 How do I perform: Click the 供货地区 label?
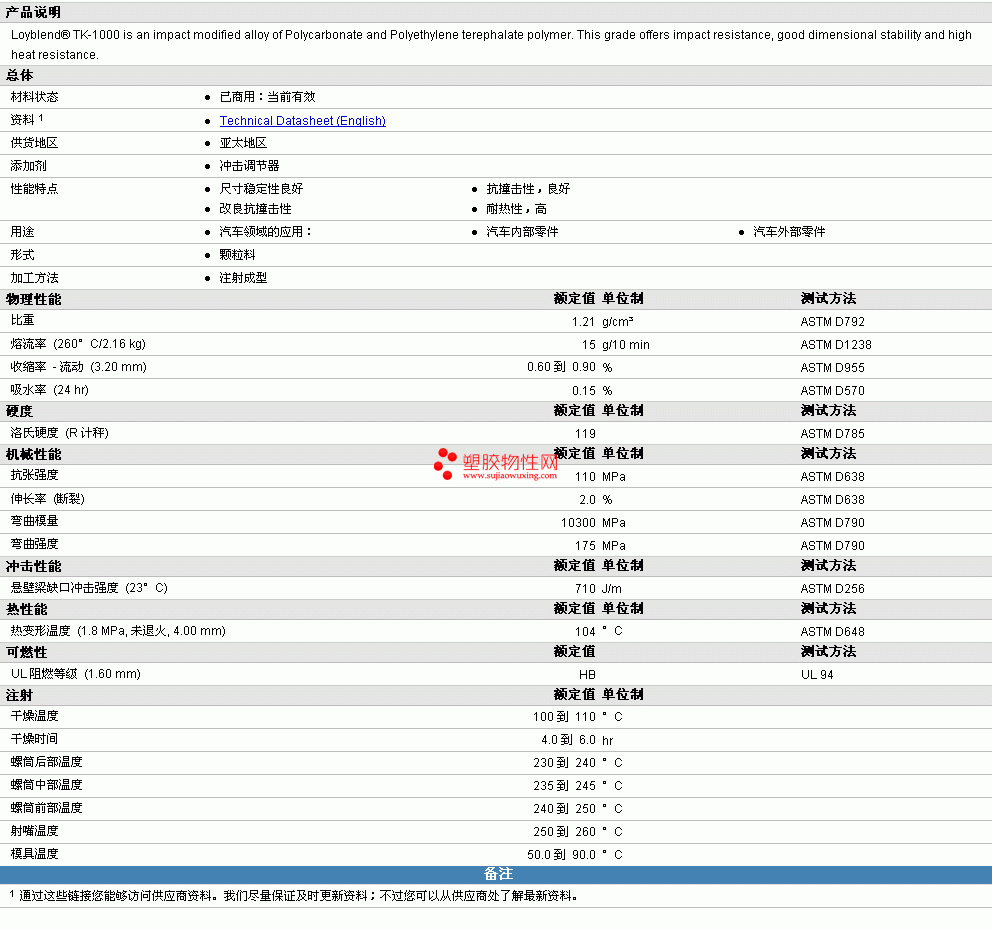[x=35, y=143]
